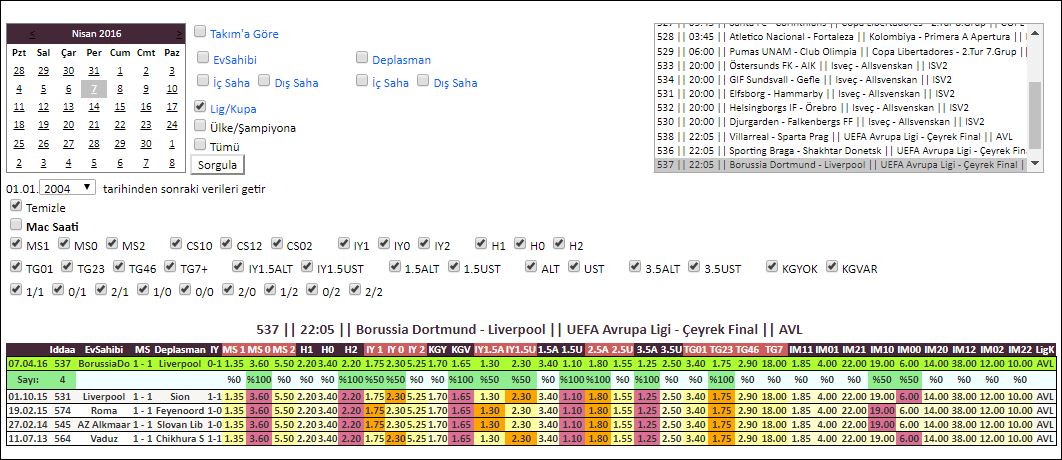The image size is (1062, 460).
Task: Select Borussia Dortmund - Liverpool in match list
Action: click(x=840, y=165)
